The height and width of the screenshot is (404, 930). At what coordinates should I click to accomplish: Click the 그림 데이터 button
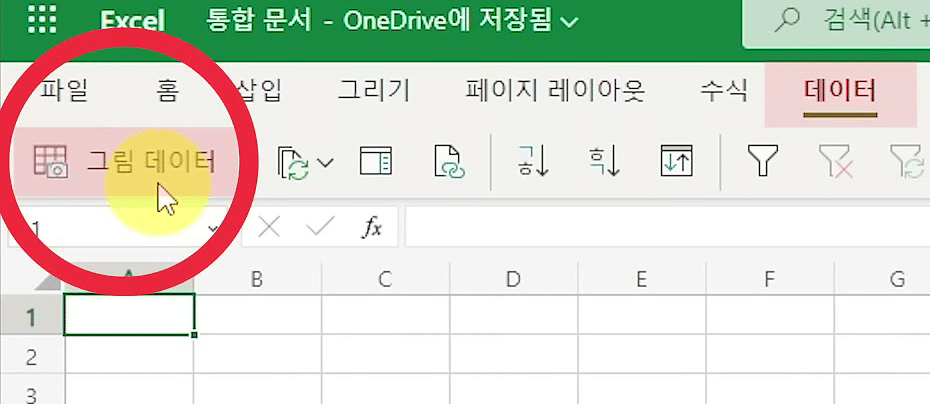point(125,161)
